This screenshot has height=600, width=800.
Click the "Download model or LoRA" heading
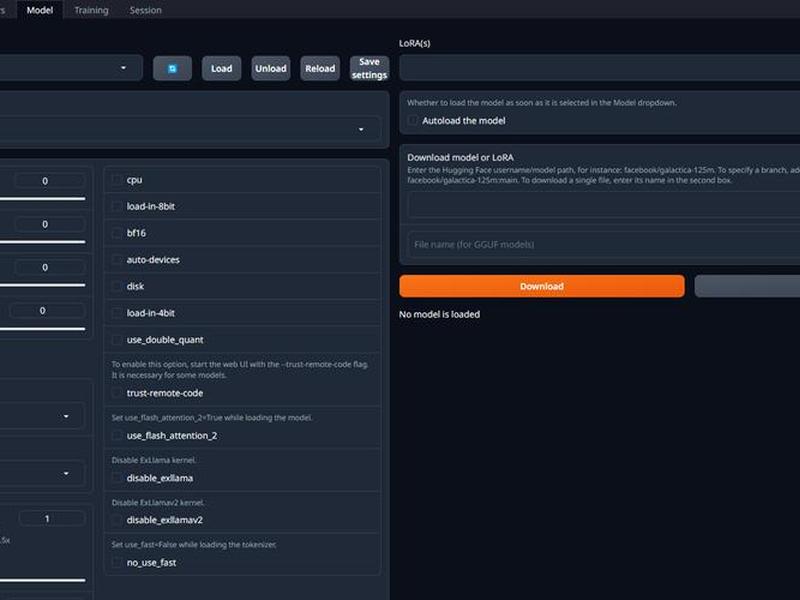(x=460, y=158)
